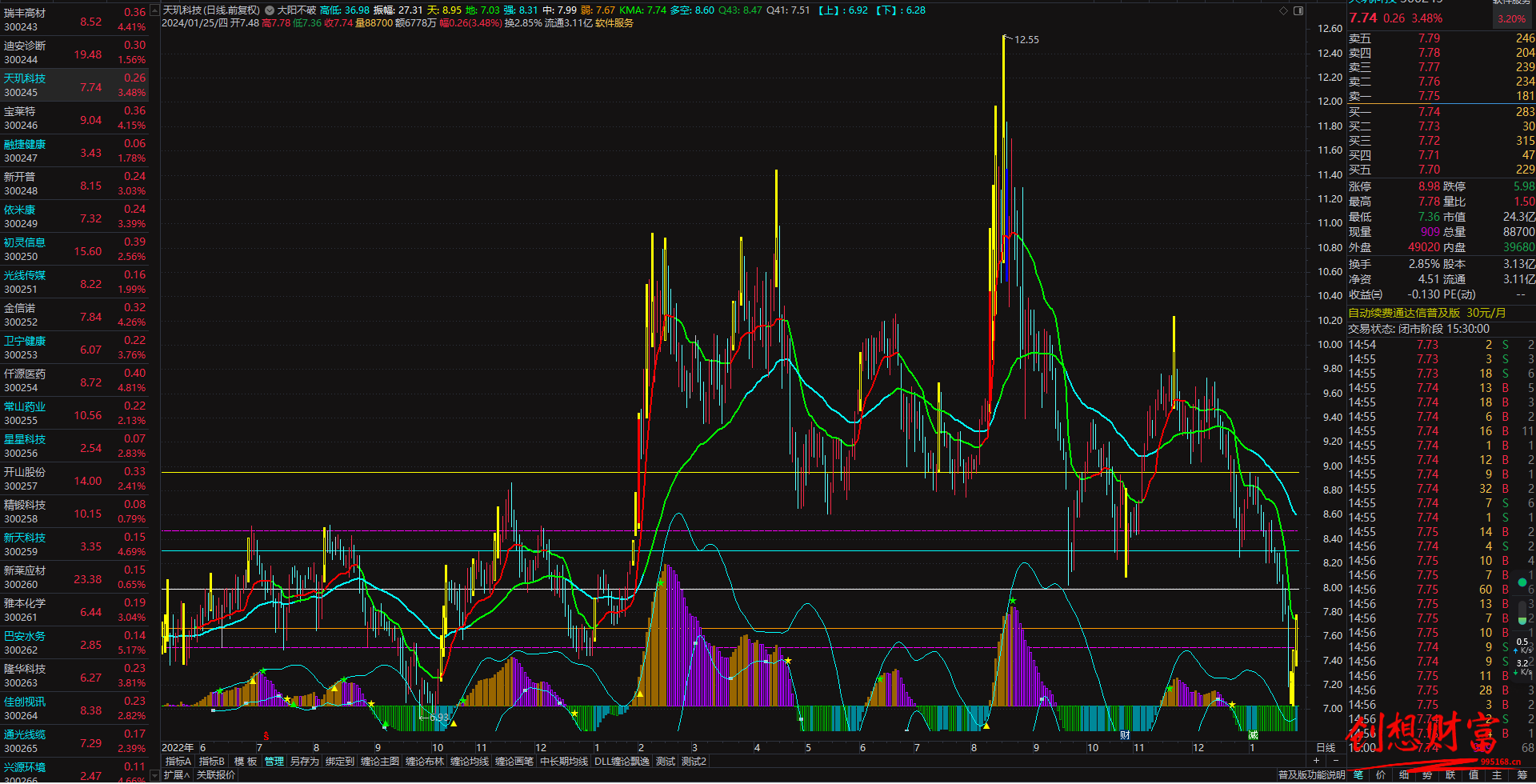Select the 中长期均线 indicator tab
Screen dimensions: 1536x784
coord(564,761)
